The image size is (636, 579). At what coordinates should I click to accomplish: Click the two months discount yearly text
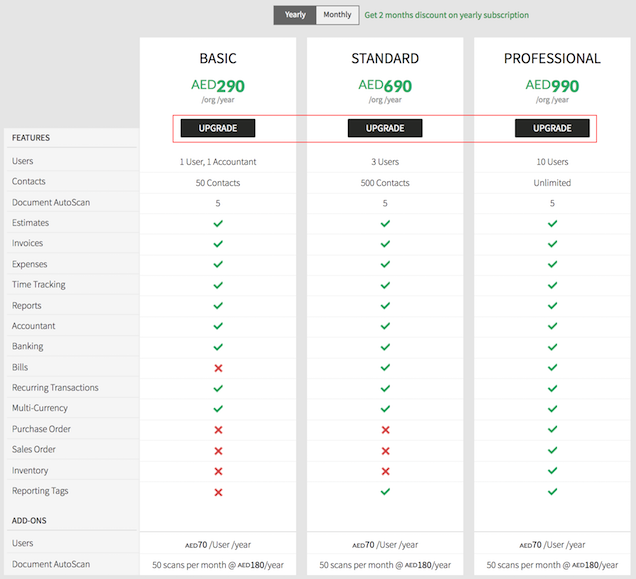[x=446, y=15]
